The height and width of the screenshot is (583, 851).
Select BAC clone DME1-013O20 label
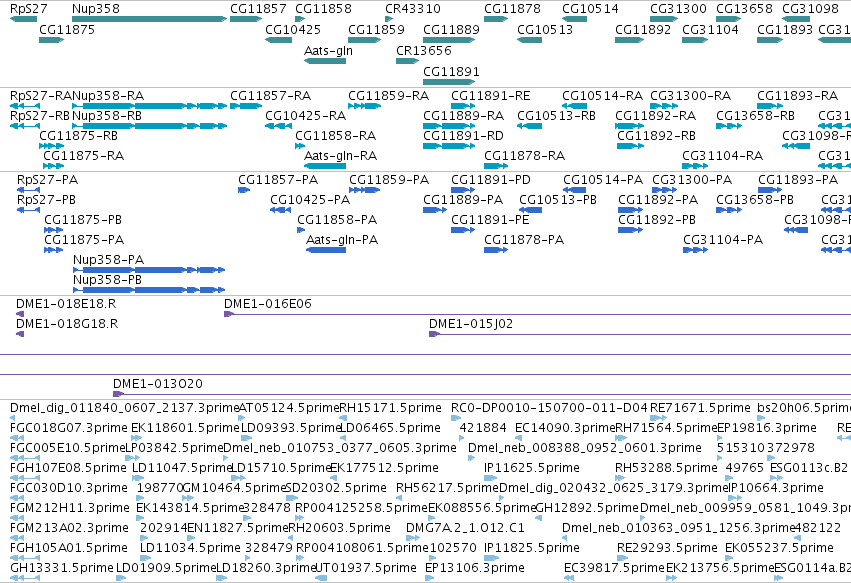[x=158, y=384]
